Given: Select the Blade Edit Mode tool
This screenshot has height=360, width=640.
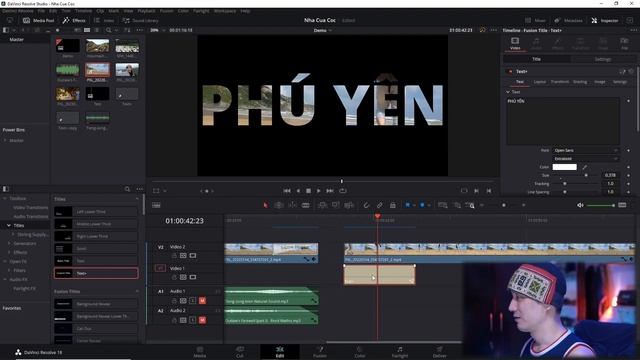Looking at the screenshot, I should pos(305,205).
